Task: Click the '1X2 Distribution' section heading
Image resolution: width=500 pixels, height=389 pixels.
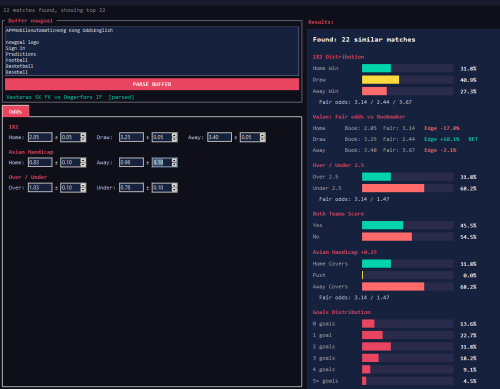Action: 338,57
